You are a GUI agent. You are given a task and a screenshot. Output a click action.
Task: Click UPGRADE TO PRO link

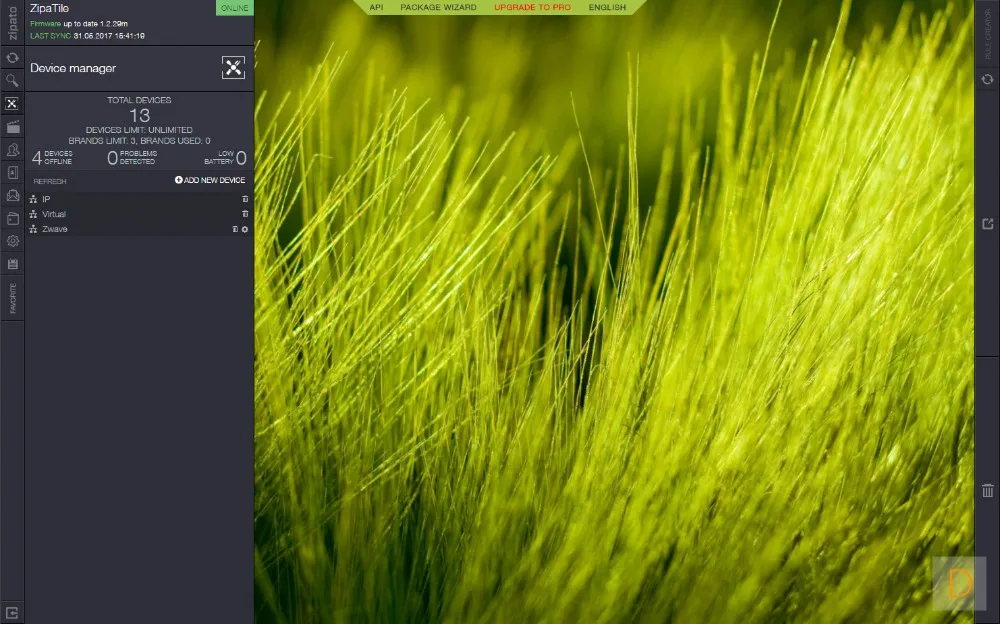point(533,7)
